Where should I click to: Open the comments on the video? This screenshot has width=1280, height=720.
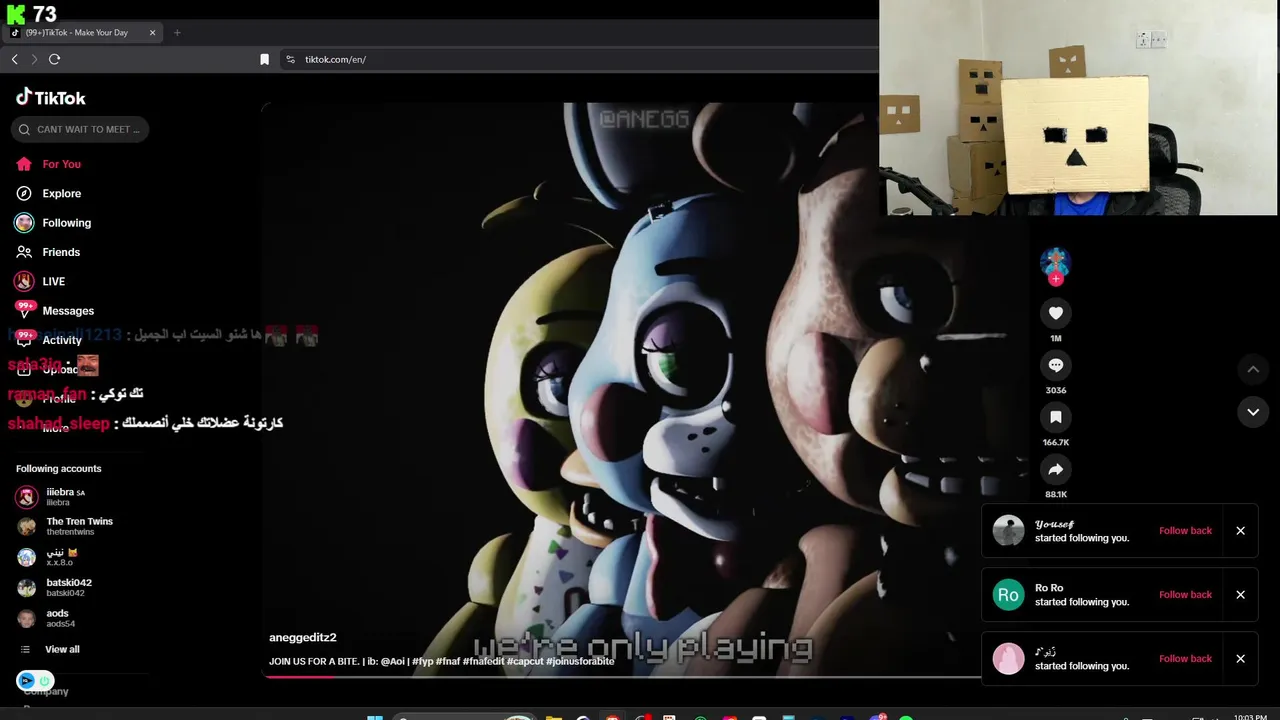[1055, 365]
